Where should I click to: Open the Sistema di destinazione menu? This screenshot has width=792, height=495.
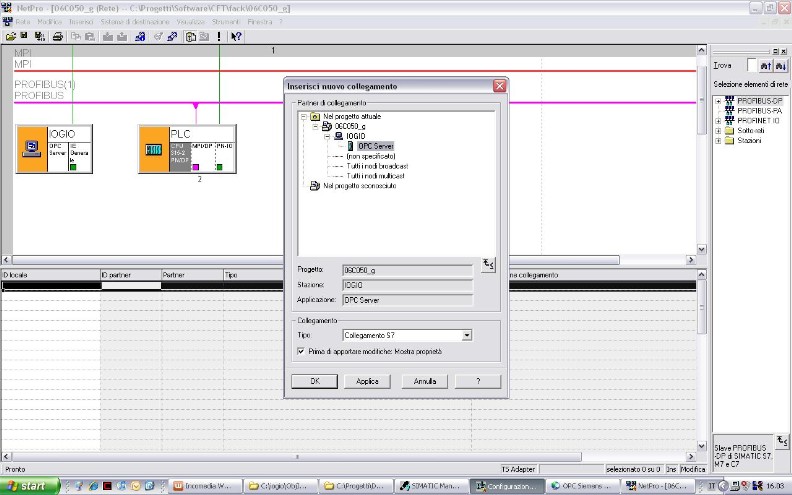(x=135, y=22)
